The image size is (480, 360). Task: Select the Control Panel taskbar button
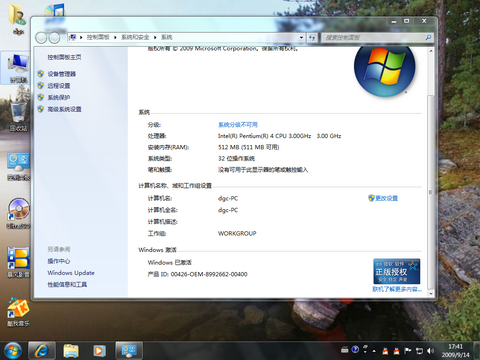pos(129,351)
